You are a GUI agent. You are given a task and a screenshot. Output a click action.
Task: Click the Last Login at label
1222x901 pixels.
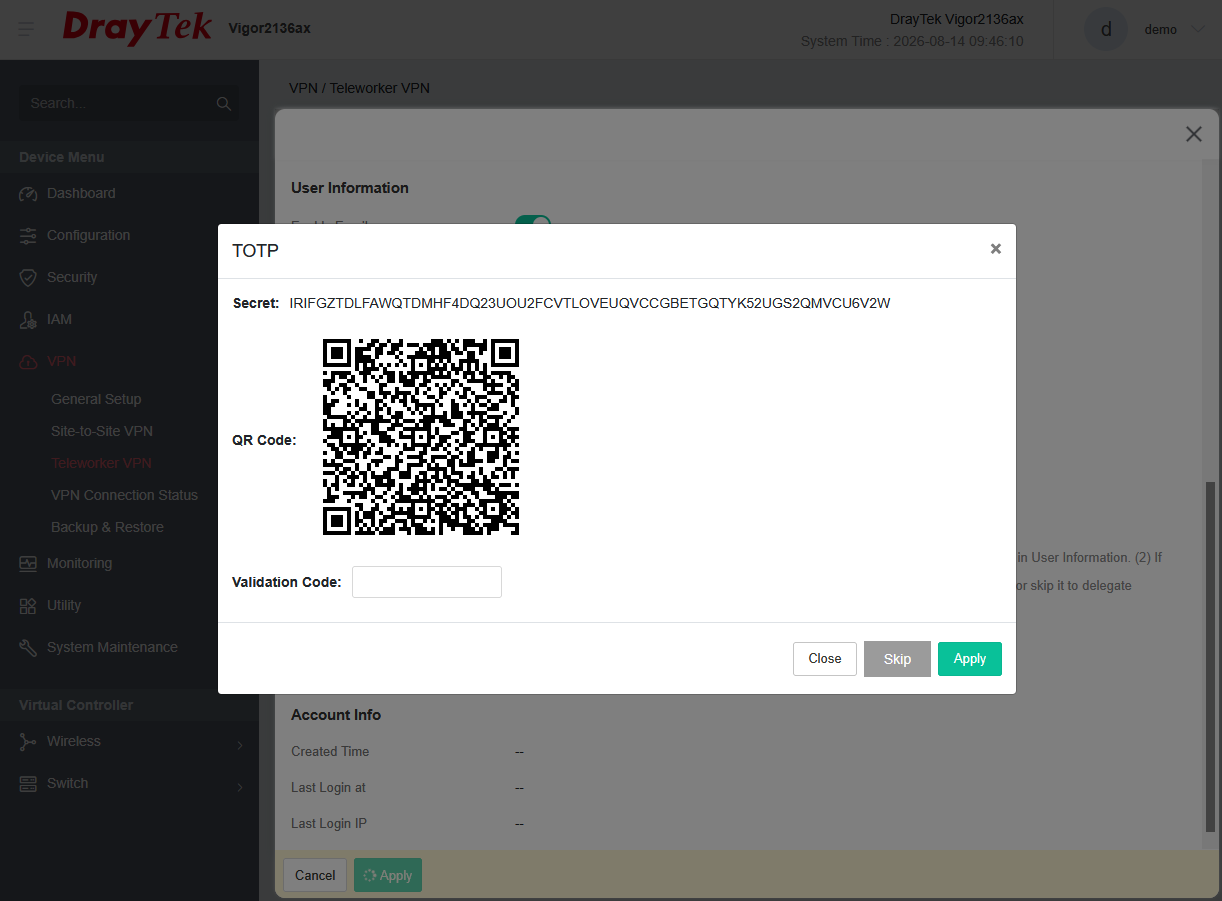[x=328, y=787]
